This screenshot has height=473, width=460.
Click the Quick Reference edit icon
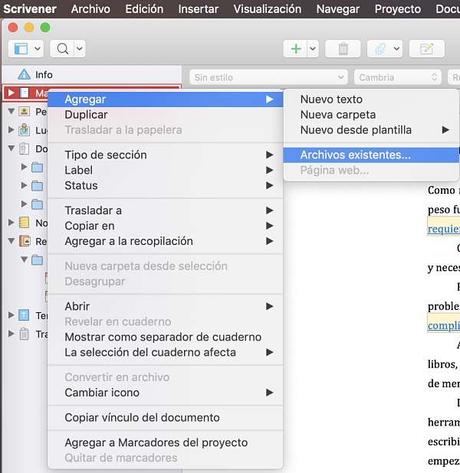coord(427,49)
